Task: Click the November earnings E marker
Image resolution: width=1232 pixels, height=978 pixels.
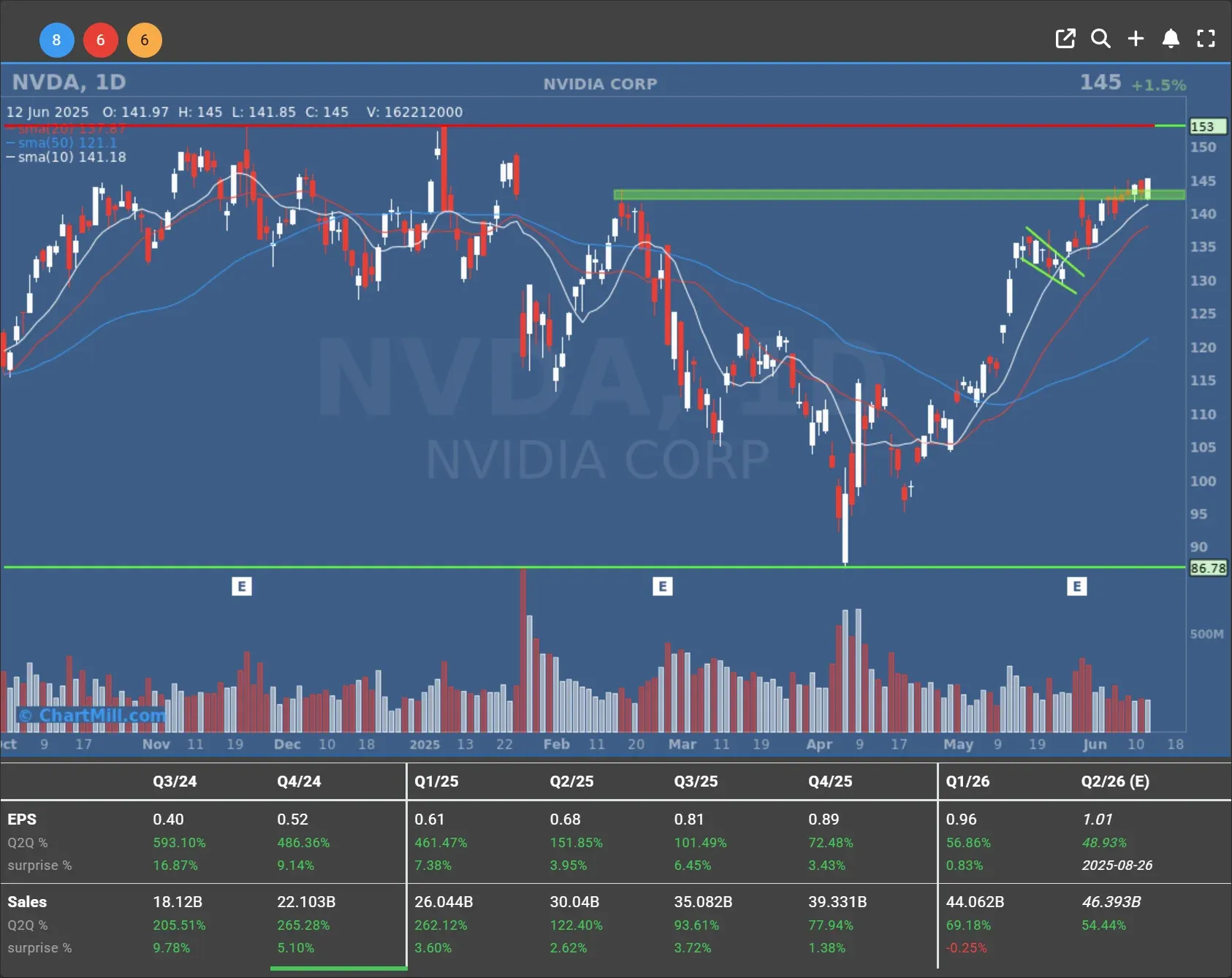Action: (242, 587)
